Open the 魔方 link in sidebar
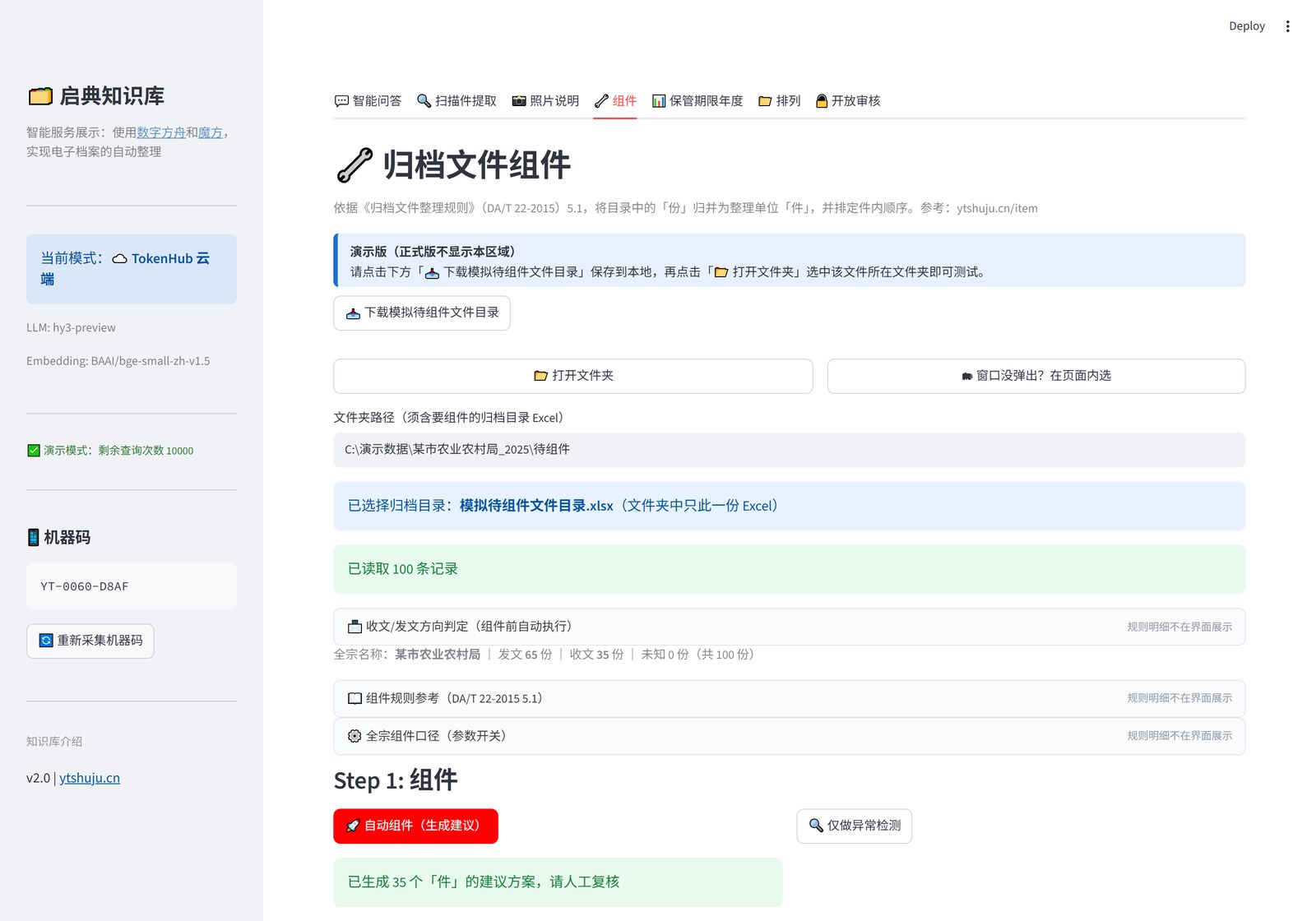 pyautogui.click(x=211, y=132)
